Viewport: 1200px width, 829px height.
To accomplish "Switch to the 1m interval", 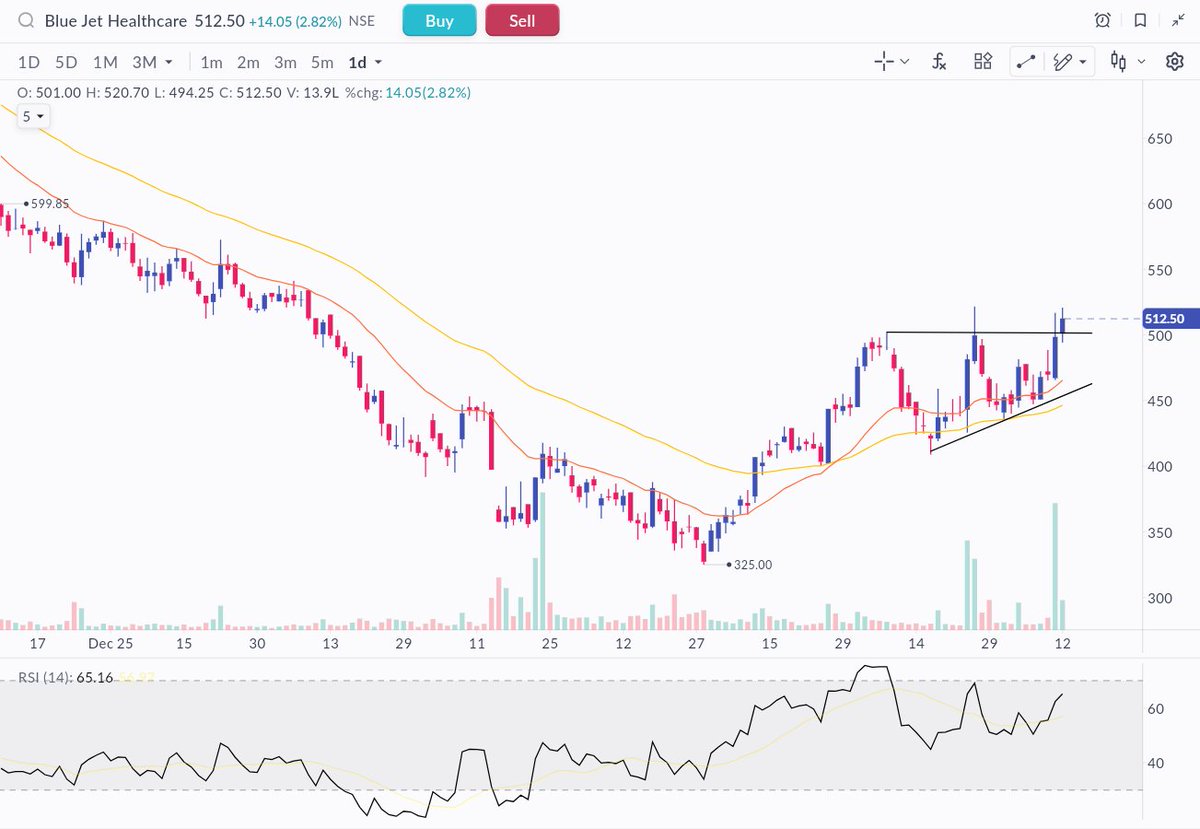I will tap(211, 62).
